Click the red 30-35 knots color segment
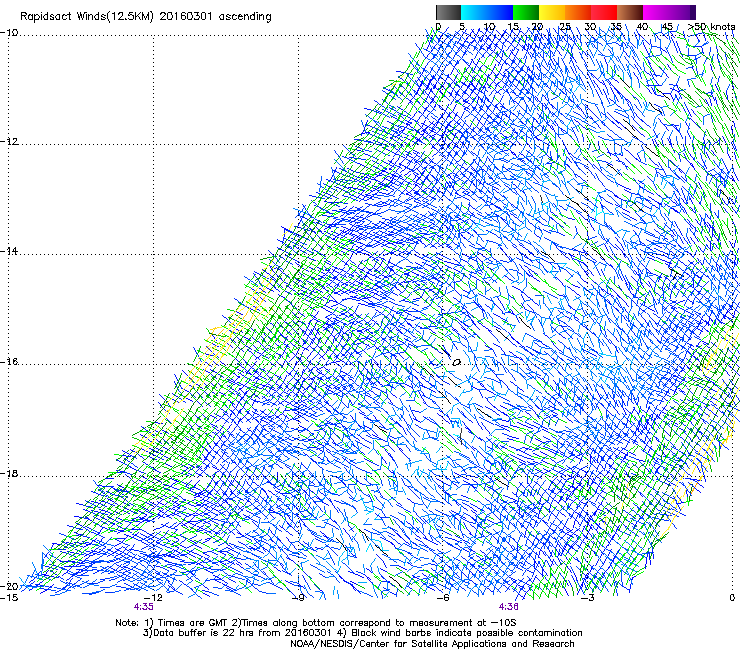The image size is (740, 650). coord(604,12)
